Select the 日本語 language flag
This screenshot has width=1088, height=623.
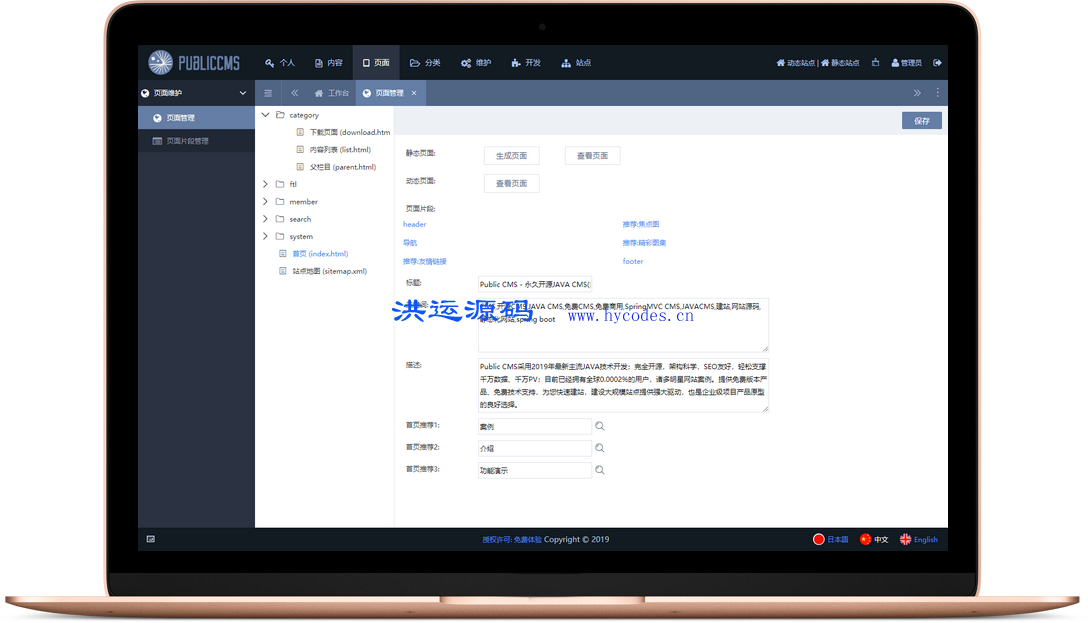tap(831, 539)
